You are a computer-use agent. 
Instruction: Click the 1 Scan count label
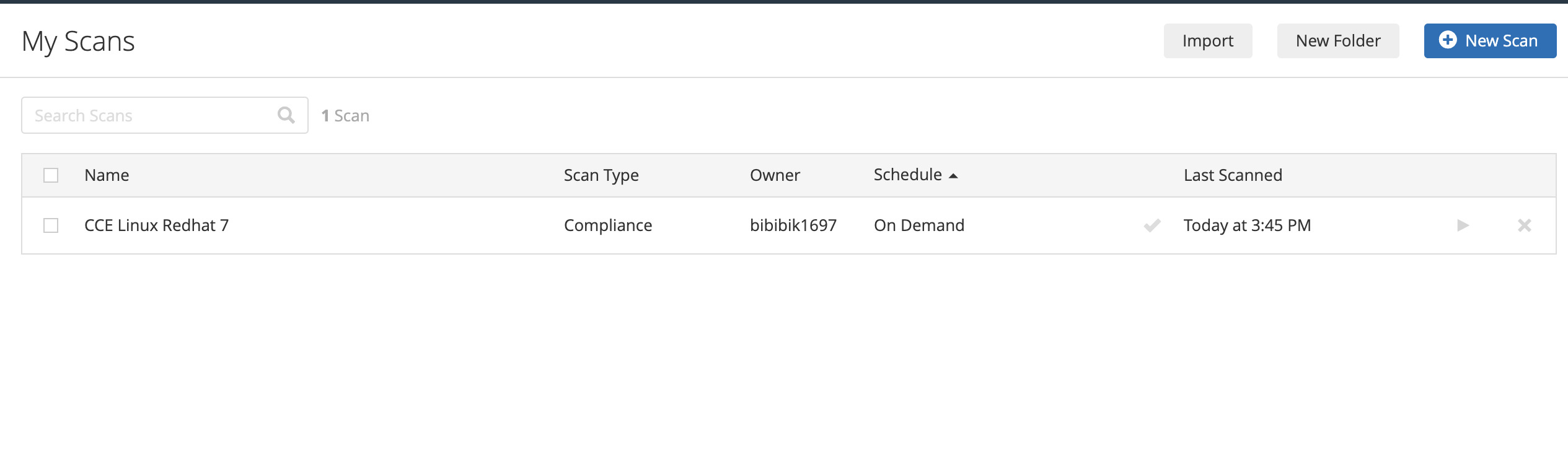tap(345, 116)
